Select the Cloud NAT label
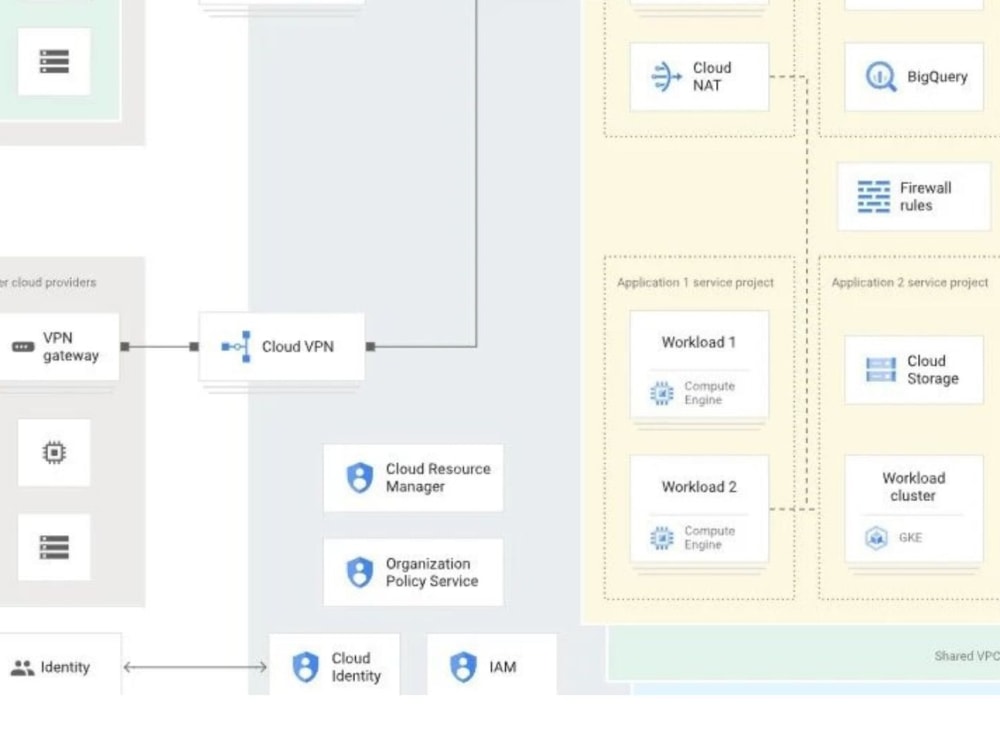The image size is (1000, 750). 712,77
